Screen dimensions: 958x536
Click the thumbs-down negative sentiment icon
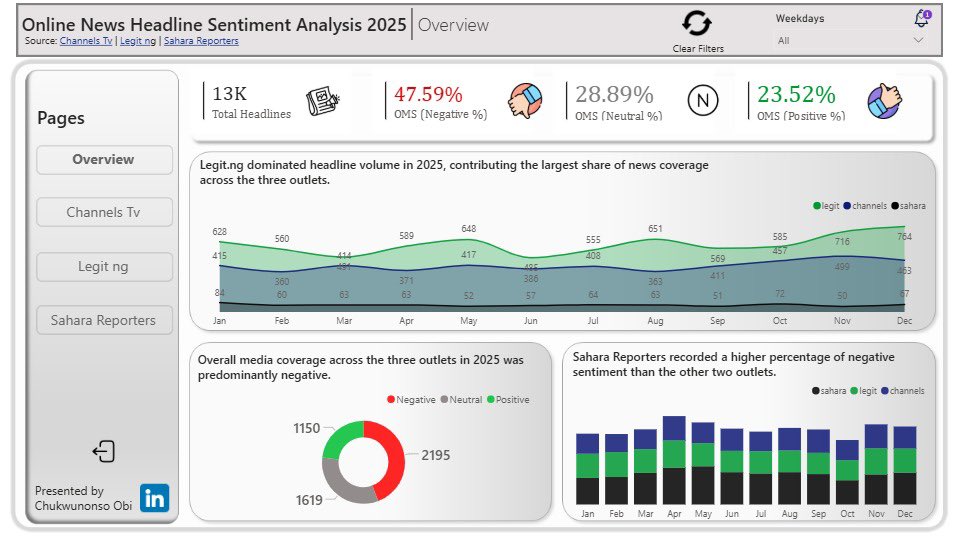pyautogui.click(x=525, y=101)
